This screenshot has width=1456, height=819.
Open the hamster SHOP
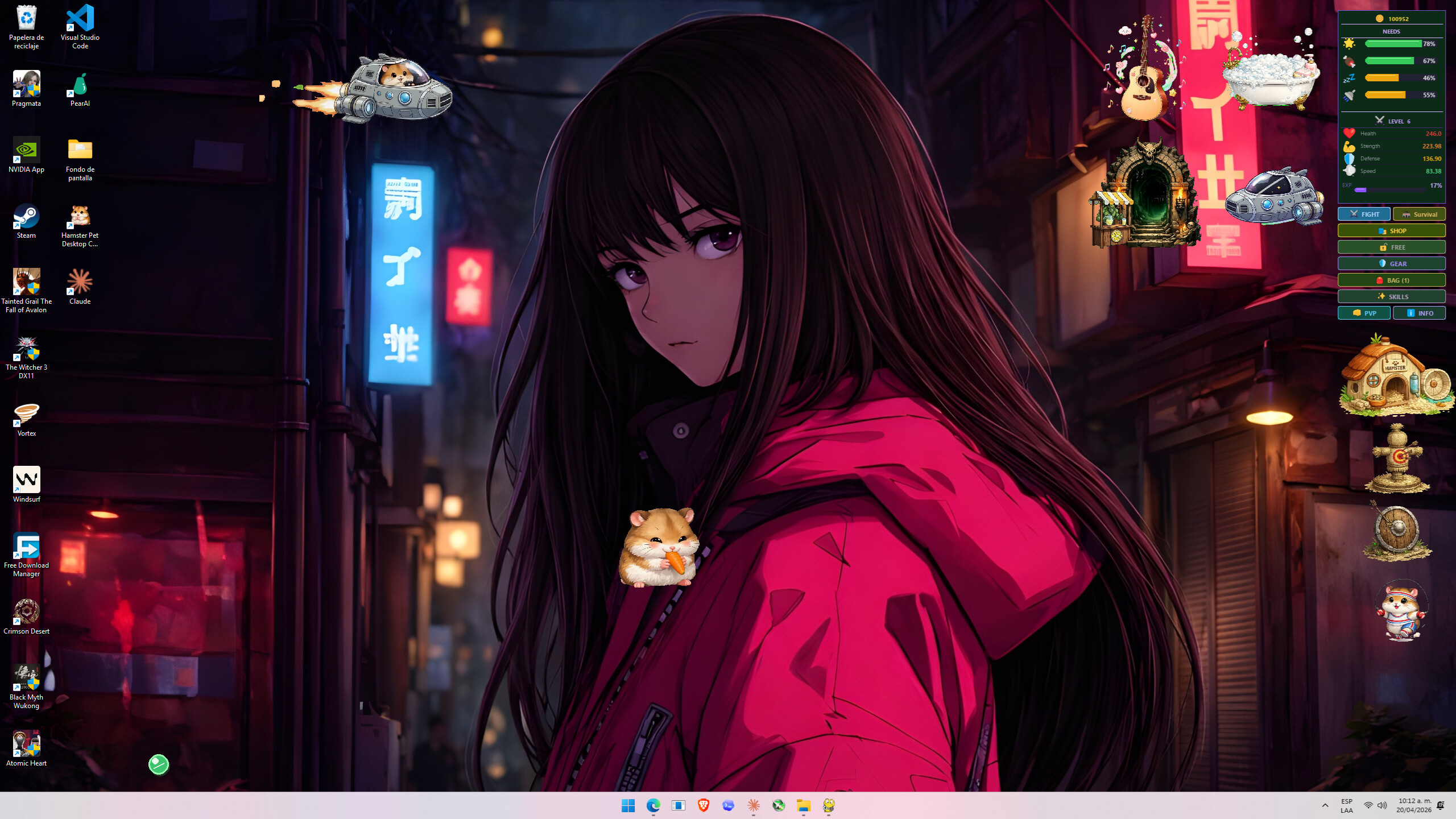click(x=1391, y=230)
